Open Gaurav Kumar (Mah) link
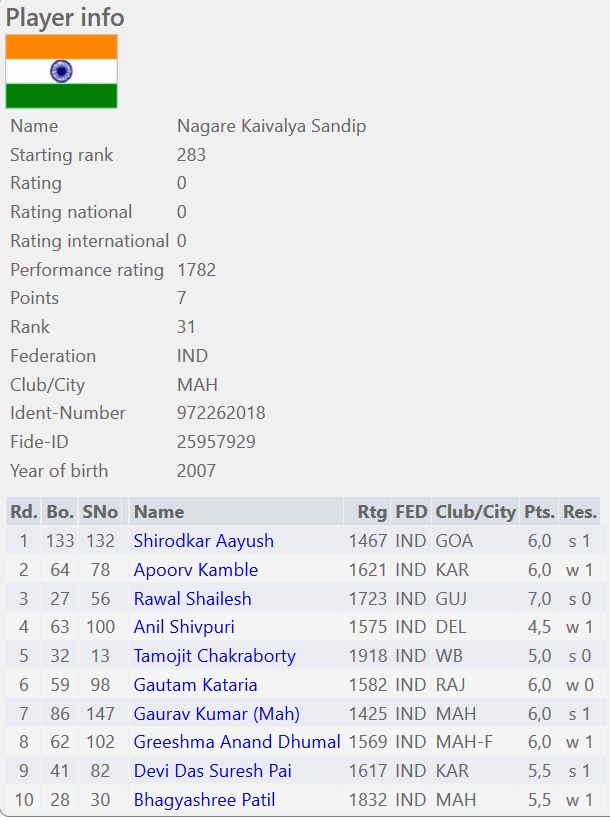Image resolution: width=610 pixels, height=817 pixels. [216, 714]
